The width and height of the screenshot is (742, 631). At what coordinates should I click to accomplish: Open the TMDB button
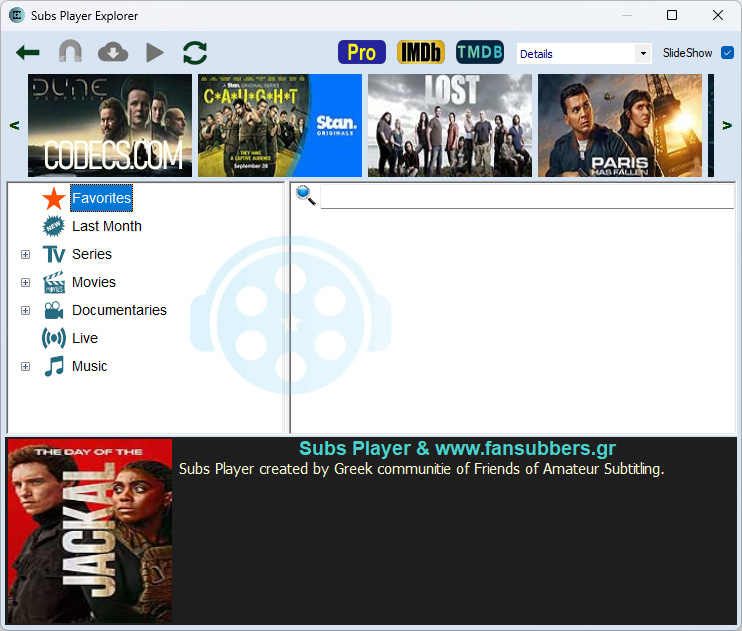tap(480, 52)
